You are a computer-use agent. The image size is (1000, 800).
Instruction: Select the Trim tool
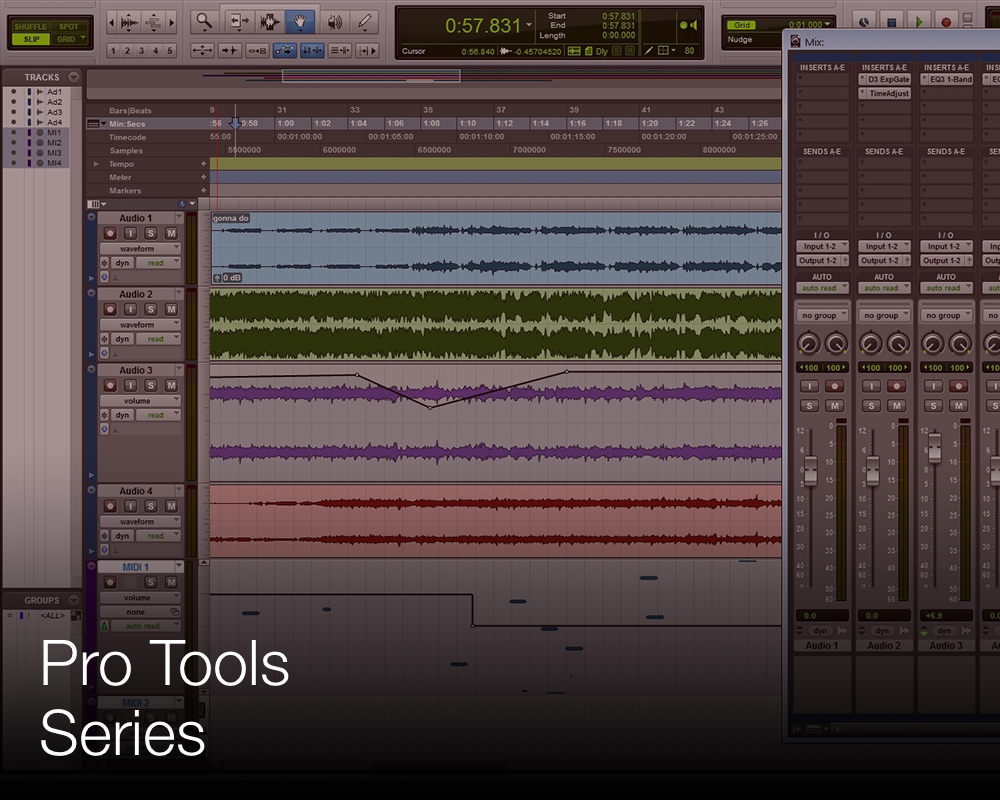[x=239, y=22]
